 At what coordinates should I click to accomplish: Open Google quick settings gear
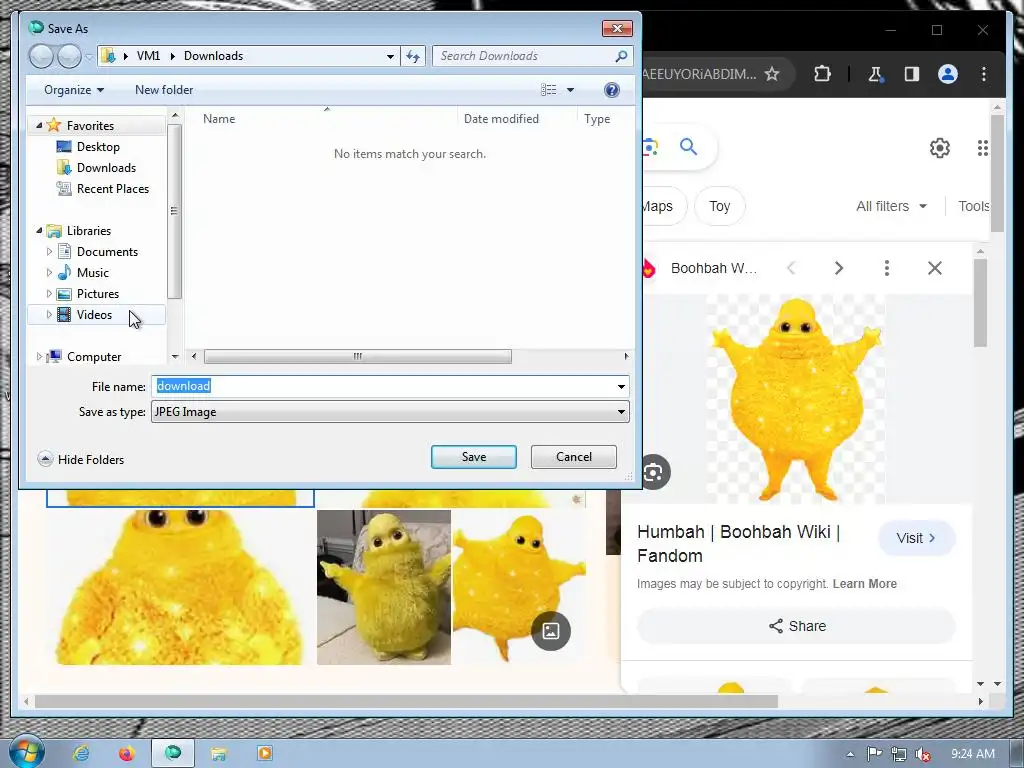(x=939, y=148)
